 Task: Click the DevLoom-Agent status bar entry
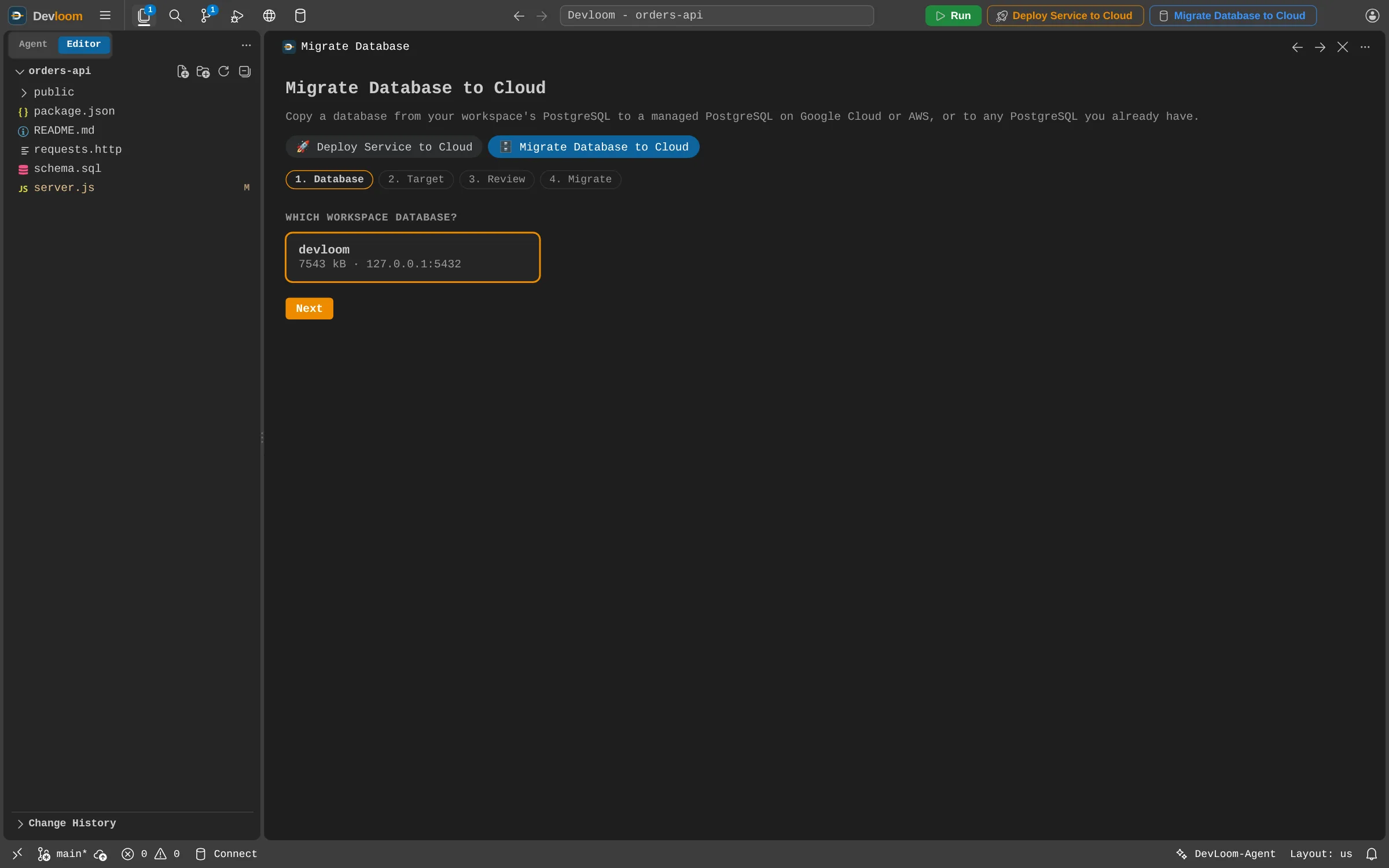pyautogui.click(x=1226, y=854)
